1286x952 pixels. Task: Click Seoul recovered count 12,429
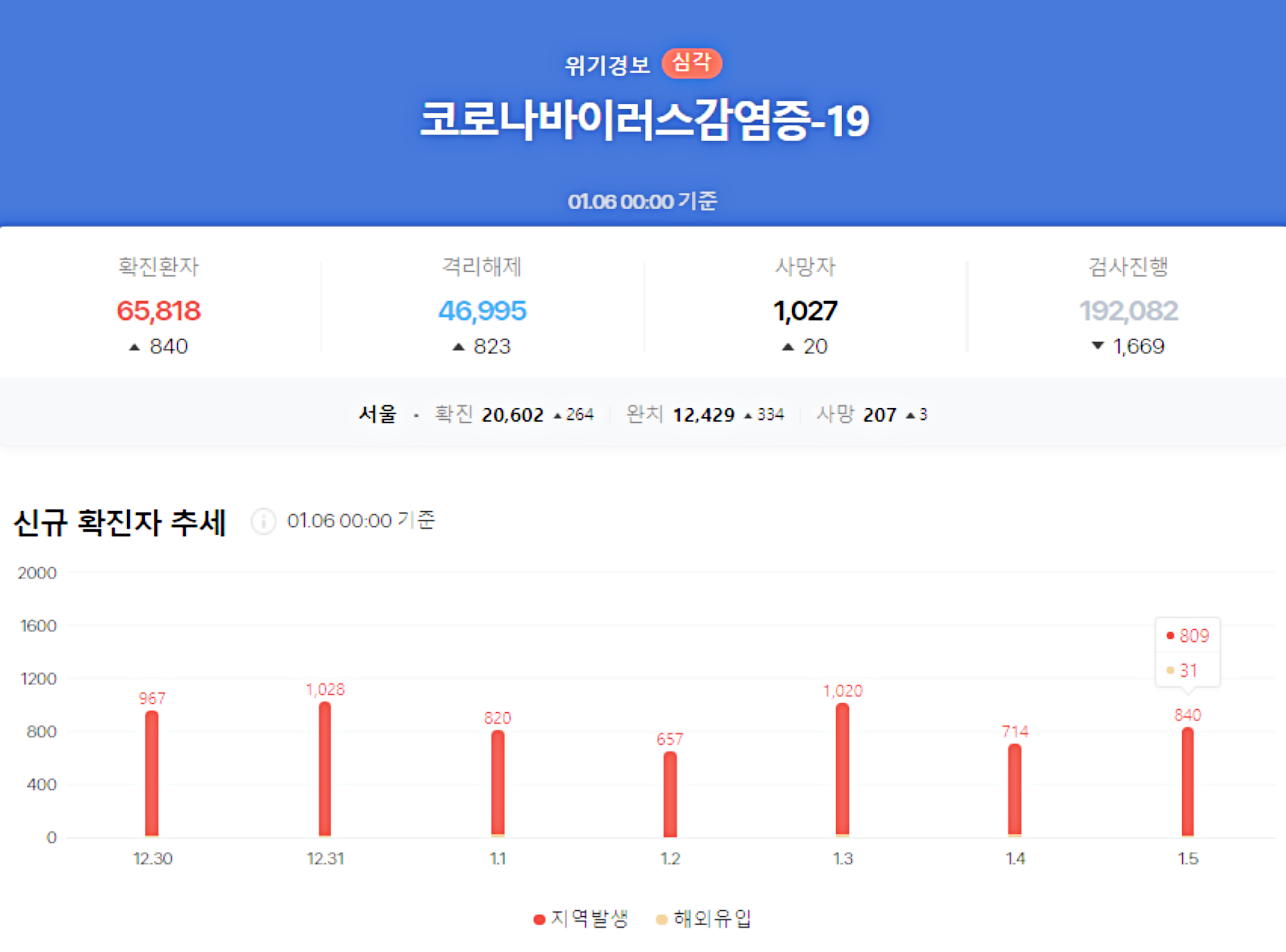point(704,415)
